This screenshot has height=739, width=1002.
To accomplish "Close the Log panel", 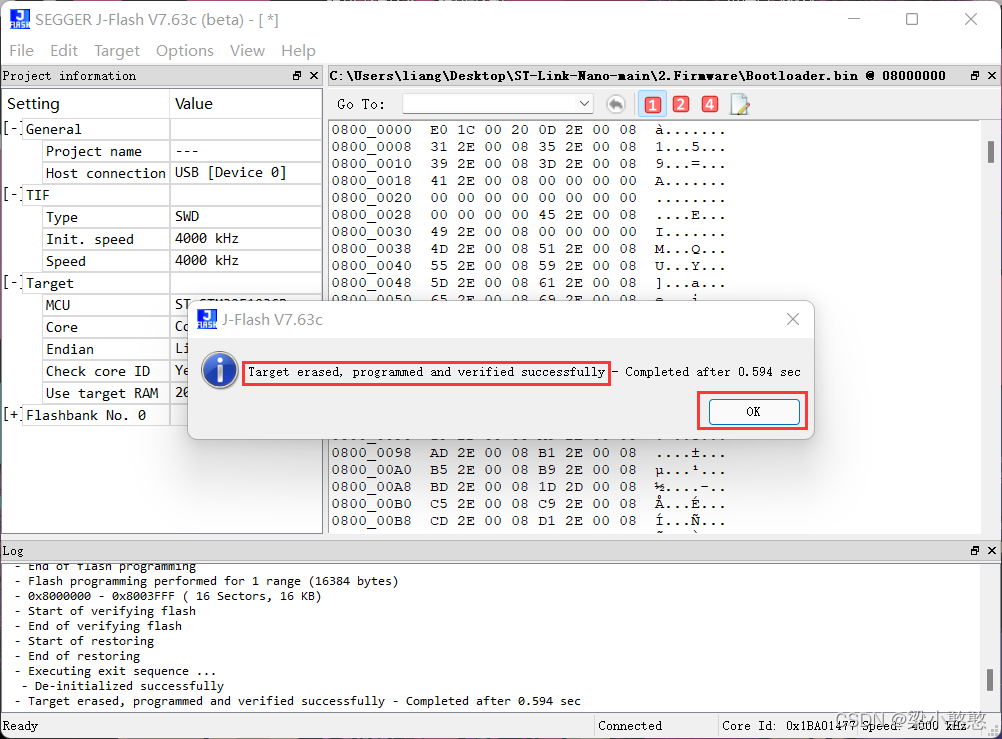I will point(992,550).
